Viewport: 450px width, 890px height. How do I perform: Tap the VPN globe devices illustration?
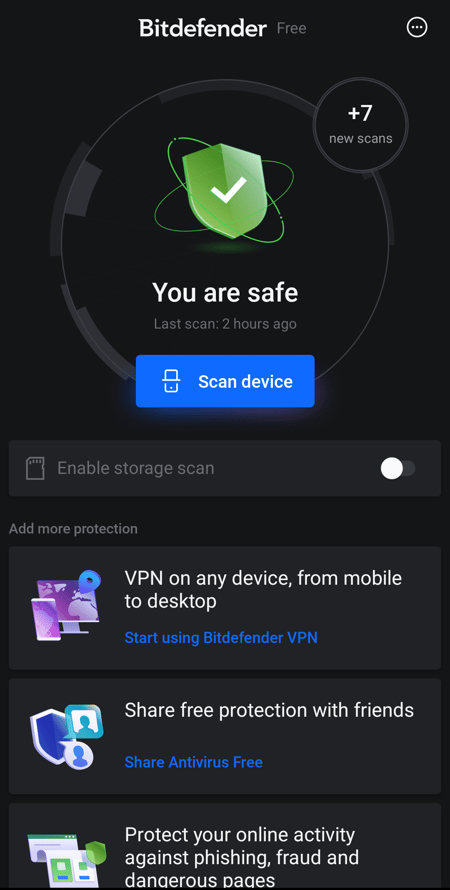[x=66, y=606]
